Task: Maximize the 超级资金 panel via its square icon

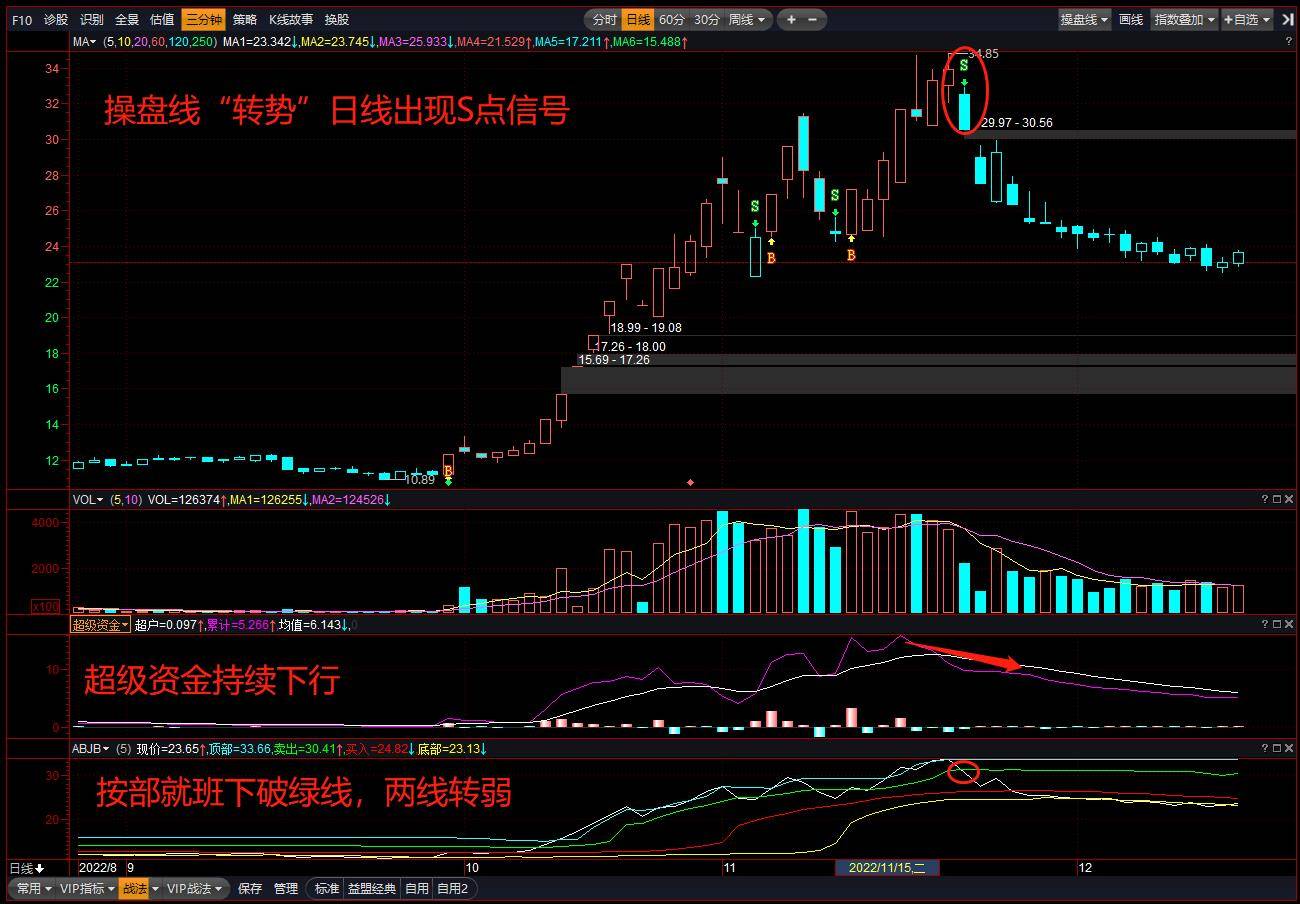Action: click(1277, 624)
